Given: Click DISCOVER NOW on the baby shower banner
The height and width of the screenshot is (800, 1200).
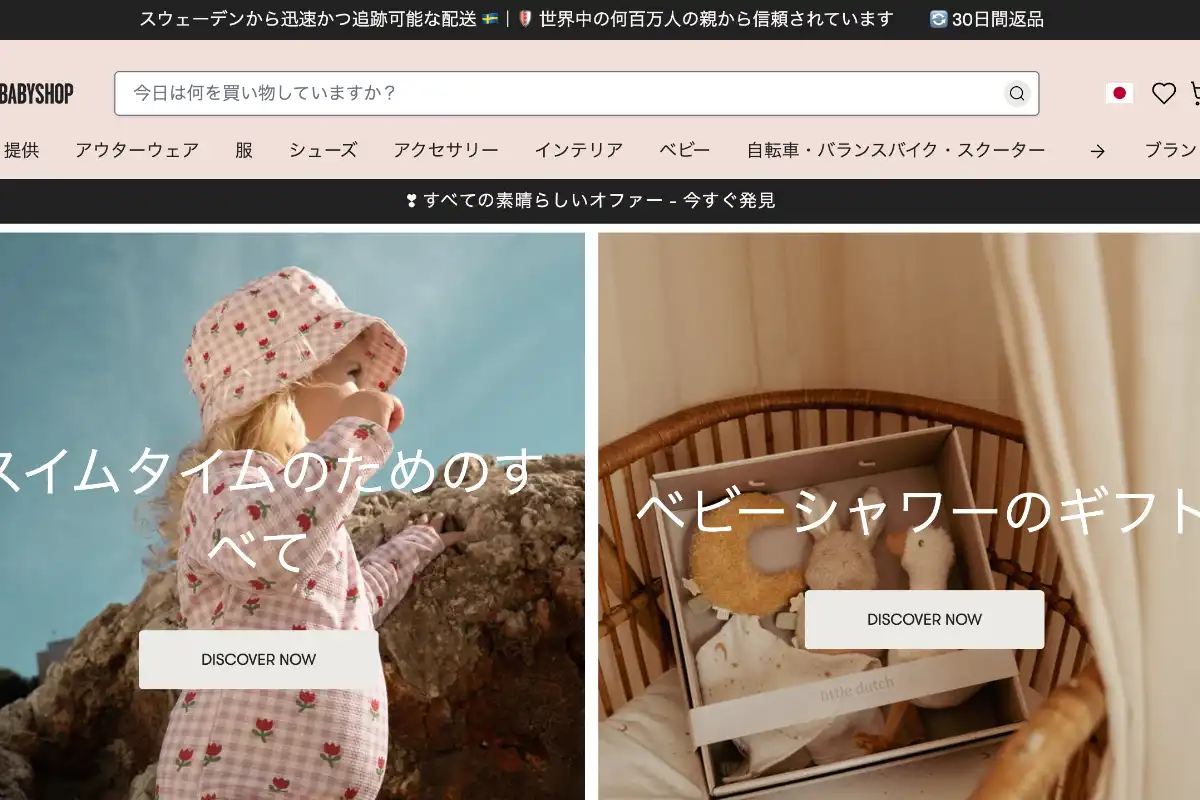Looking at the screenshot, I should 924,619.
